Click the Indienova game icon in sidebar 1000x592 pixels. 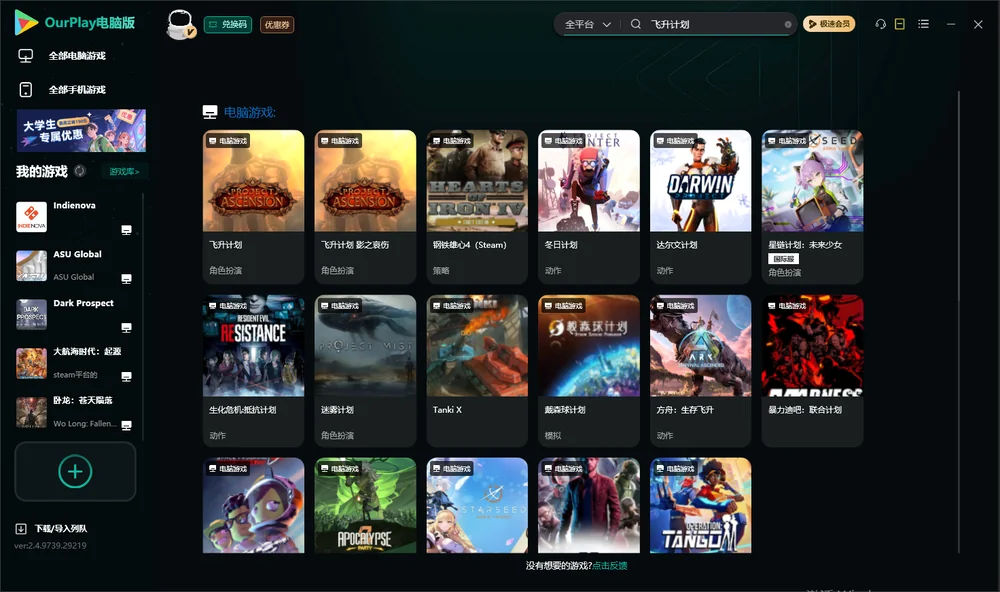click(x=31, y=217)
